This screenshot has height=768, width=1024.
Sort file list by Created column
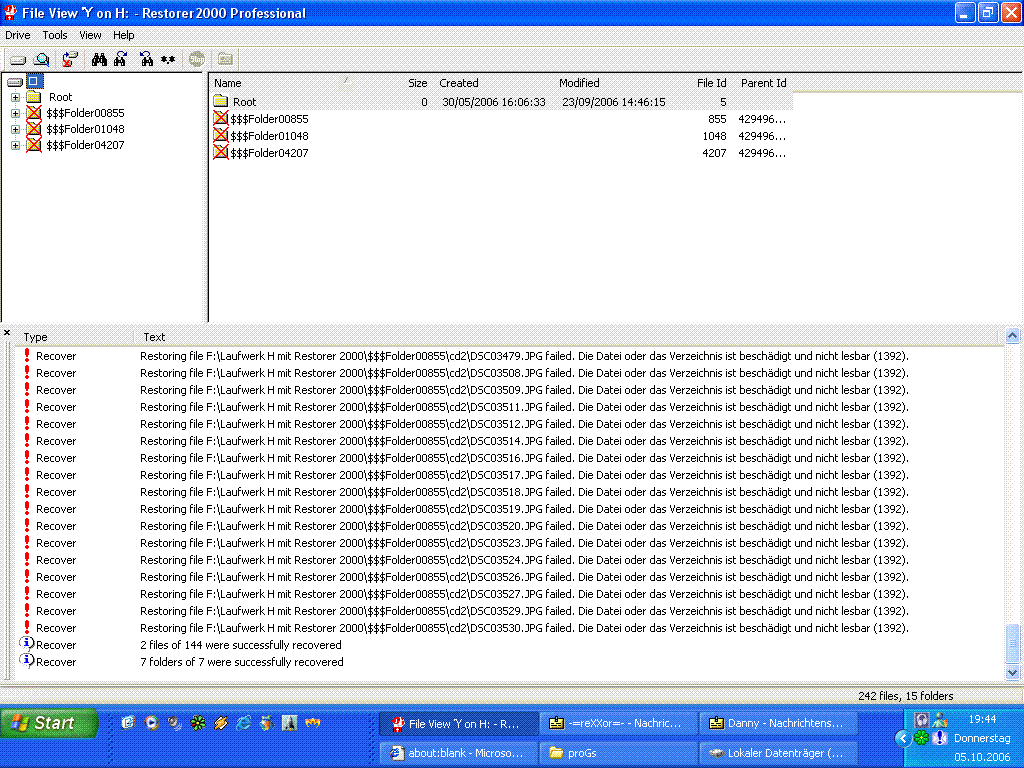[458, 83]
